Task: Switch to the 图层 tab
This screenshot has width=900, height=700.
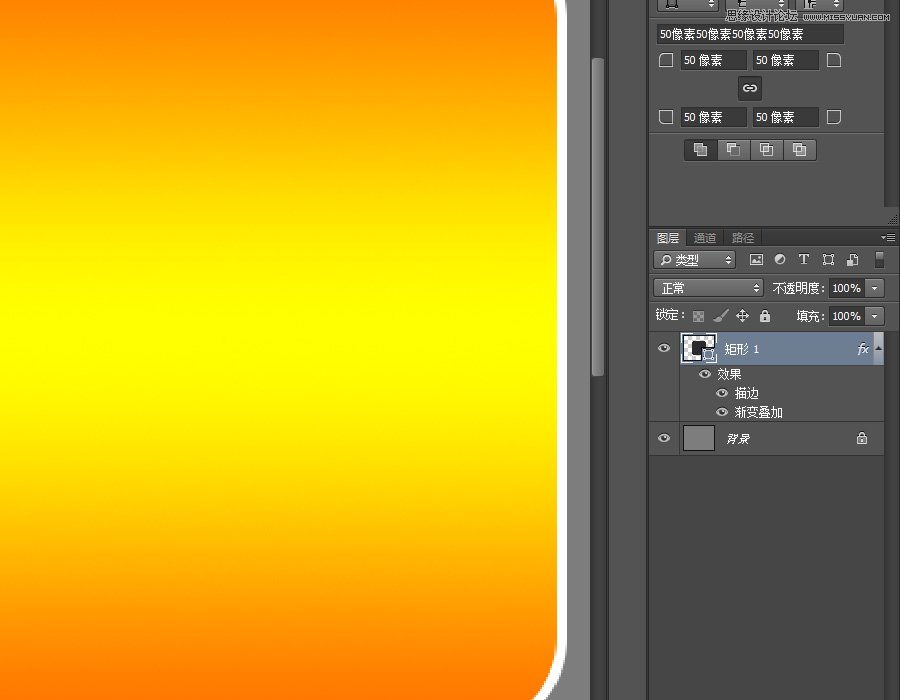Action: 668,238
